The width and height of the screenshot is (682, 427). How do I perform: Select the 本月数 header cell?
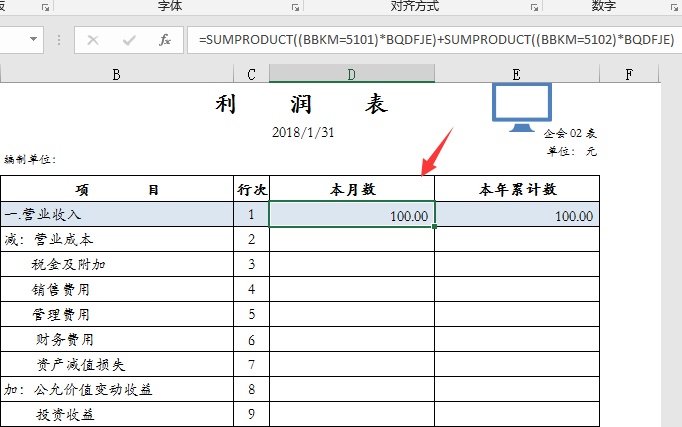352,189
